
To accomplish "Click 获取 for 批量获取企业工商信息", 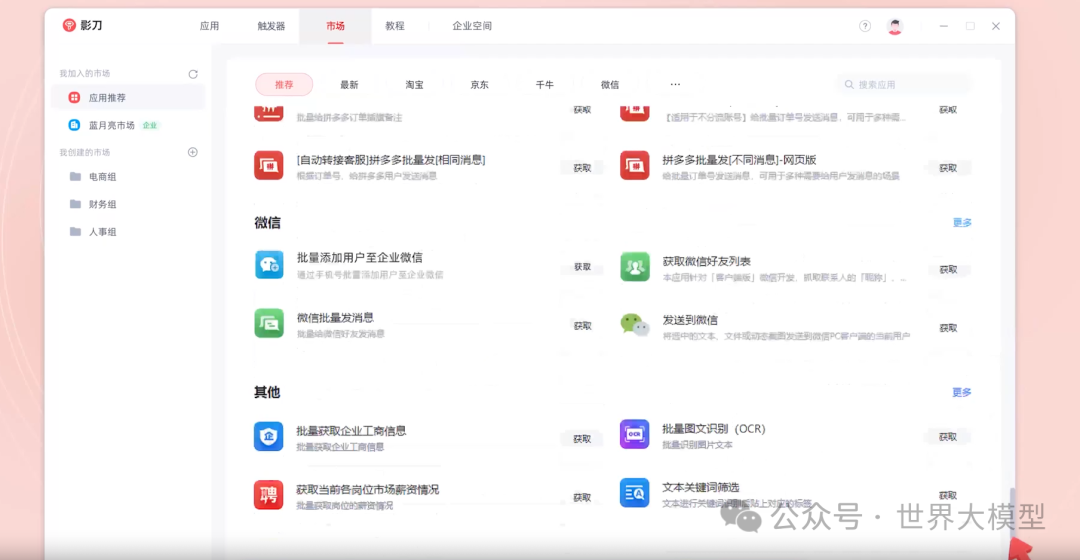I will tap(582, 439).
